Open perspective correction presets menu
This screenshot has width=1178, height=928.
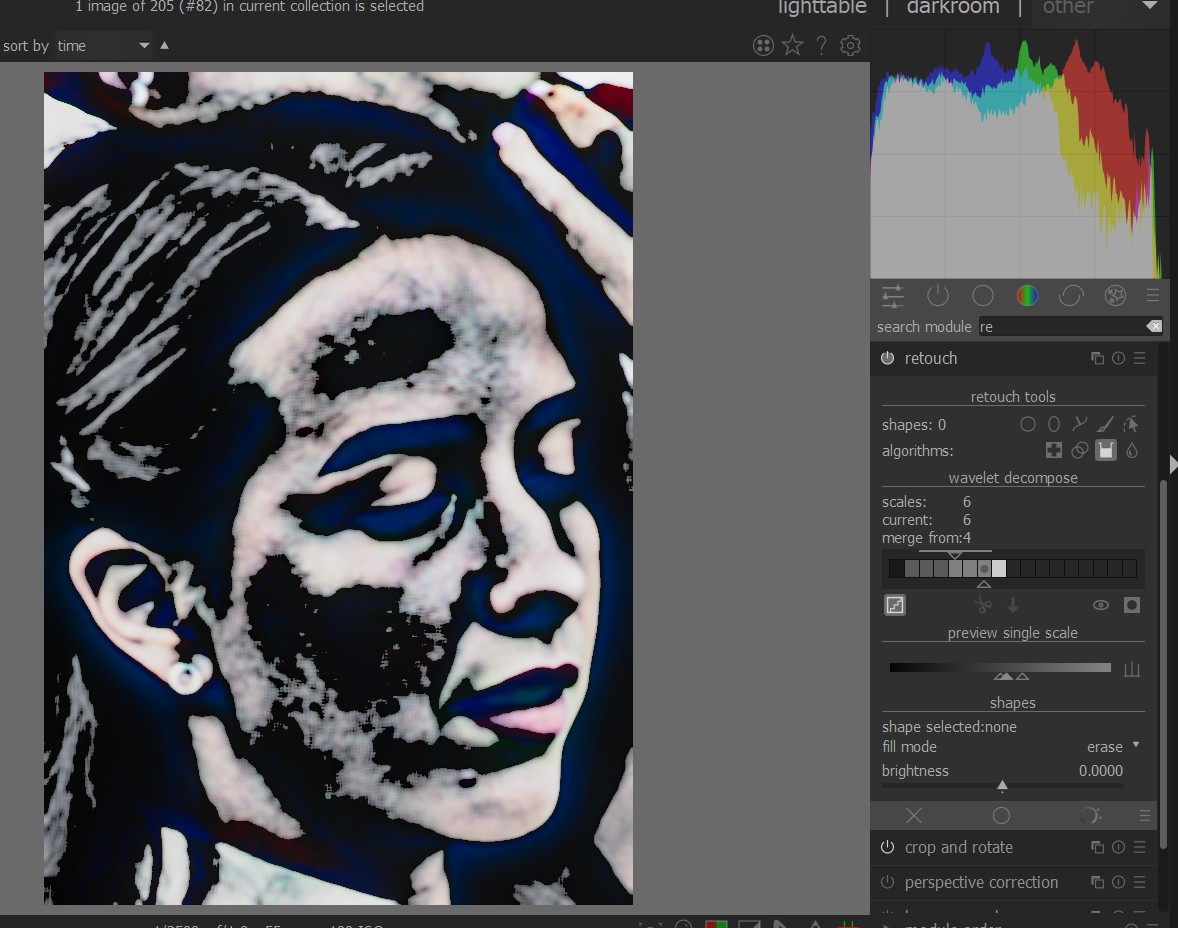(x=1140, y=882)
